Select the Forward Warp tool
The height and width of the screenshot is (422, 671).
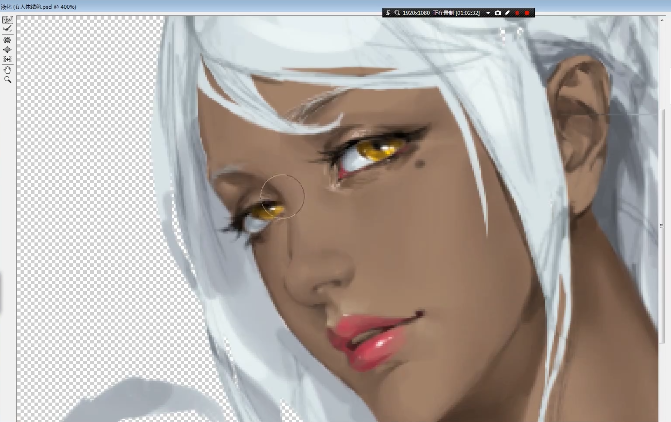pyautogui.click(x=7, y=19)
